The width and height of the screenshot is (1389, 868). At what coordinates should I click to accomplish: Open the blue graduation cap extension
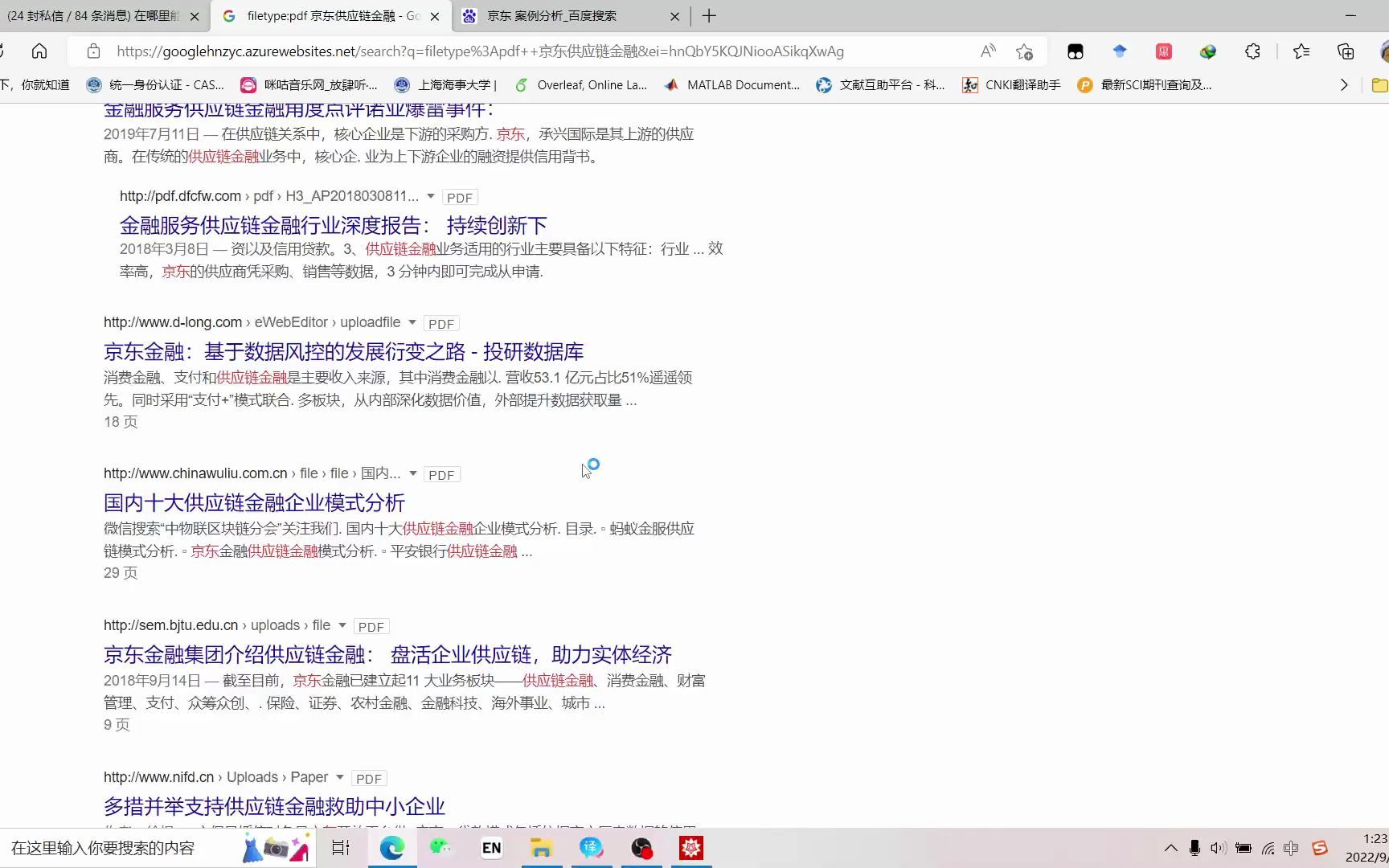(1120, 51)
